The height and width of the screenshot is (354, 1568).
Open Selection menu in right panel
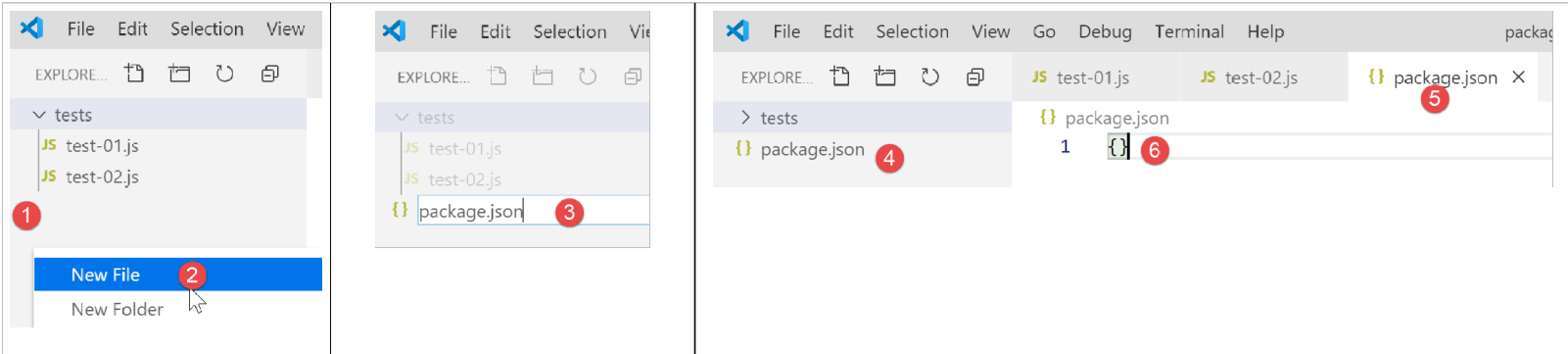tap(912, 31)
